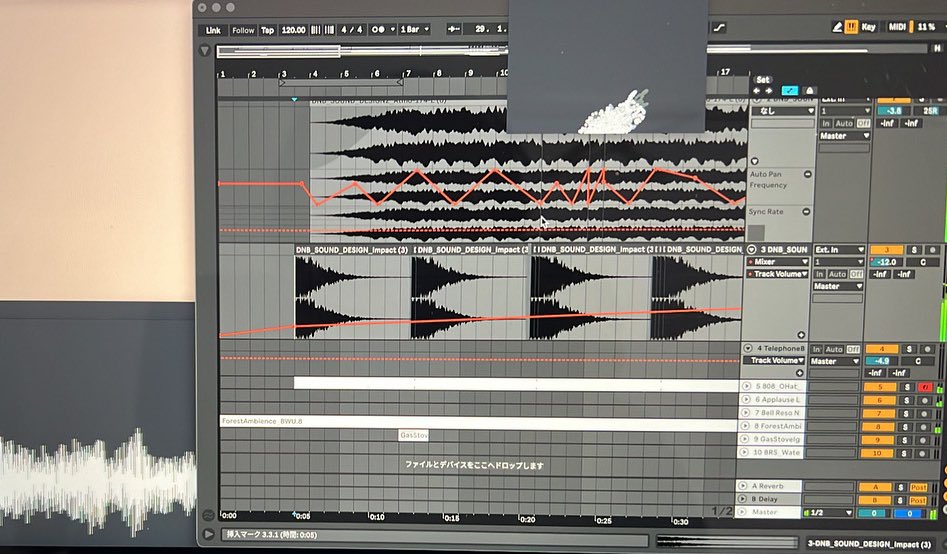This screenshot has width=947, height=554.
Task: Open track 3 Ext. In input dropdown
Action: pos(839,250)
